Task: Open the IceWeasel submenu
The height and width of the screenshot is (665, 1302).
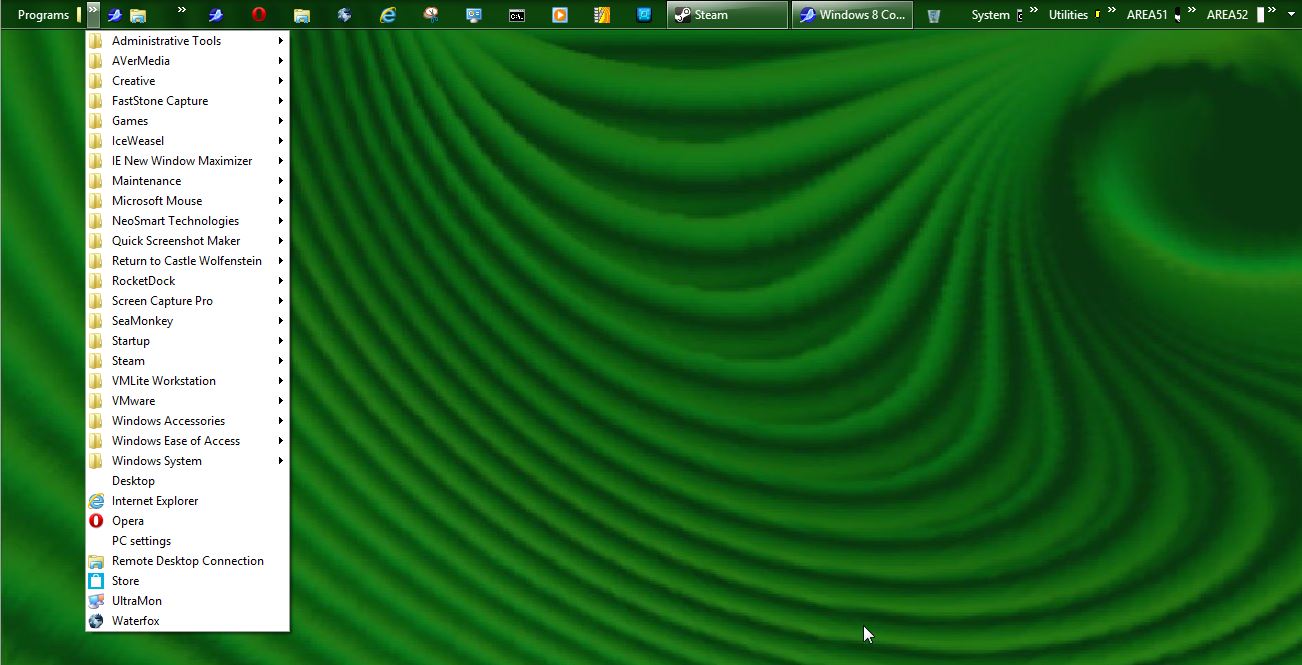Action: point(188,141)
